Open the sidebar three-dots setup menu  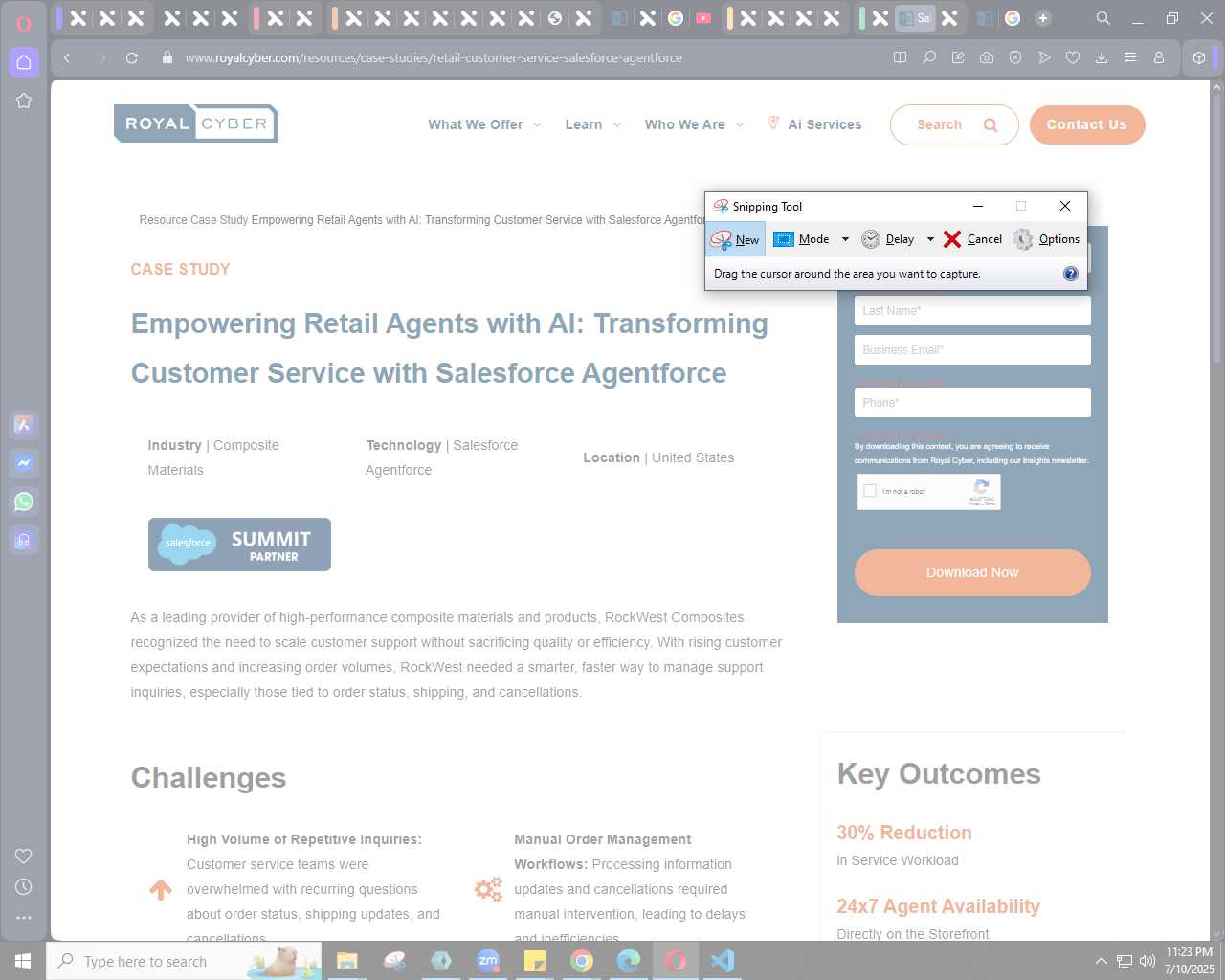[24, 917]
